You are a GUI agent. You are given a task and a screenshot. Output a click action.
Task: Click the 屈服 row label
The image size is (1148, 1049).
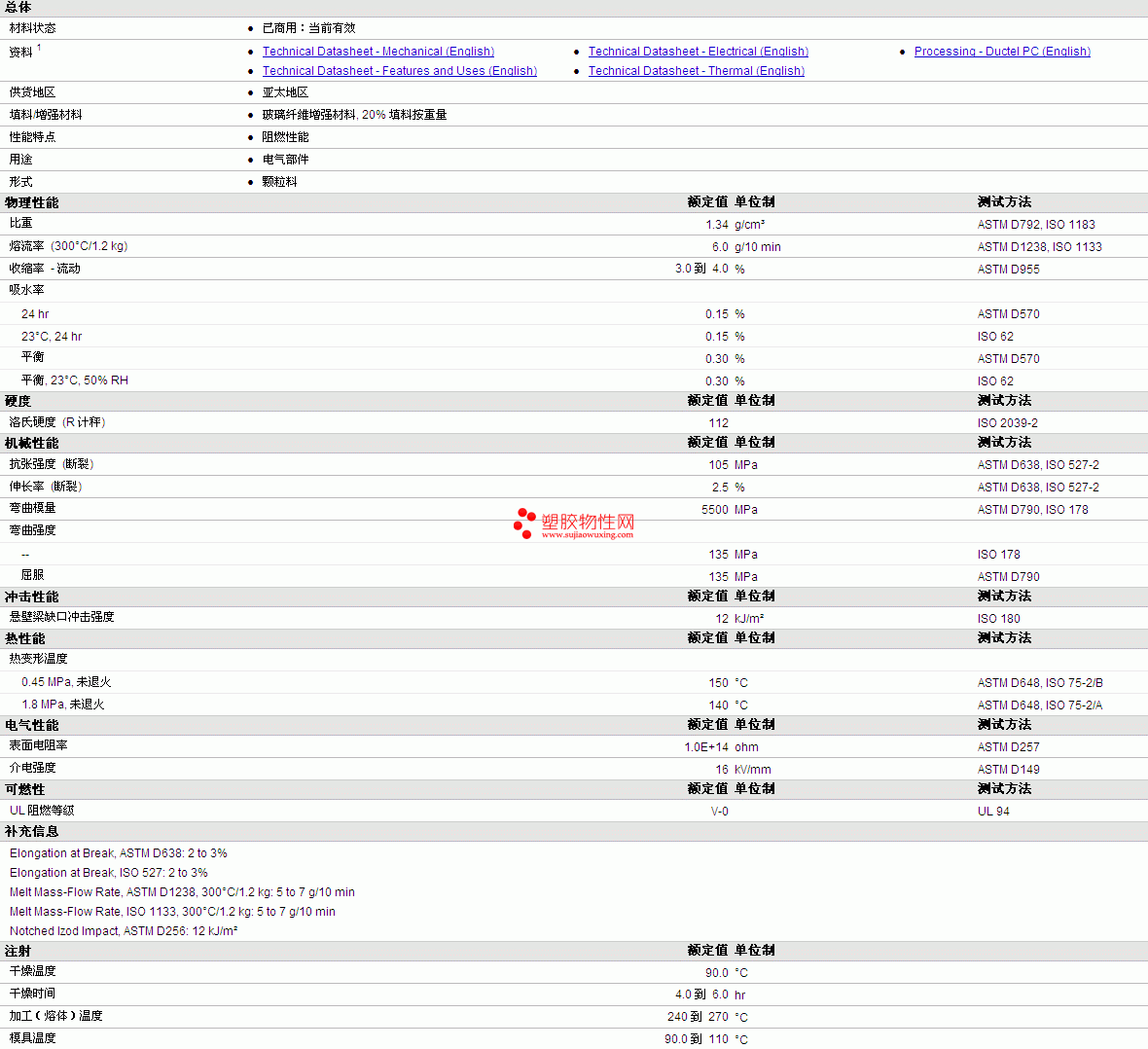point(32,576)
